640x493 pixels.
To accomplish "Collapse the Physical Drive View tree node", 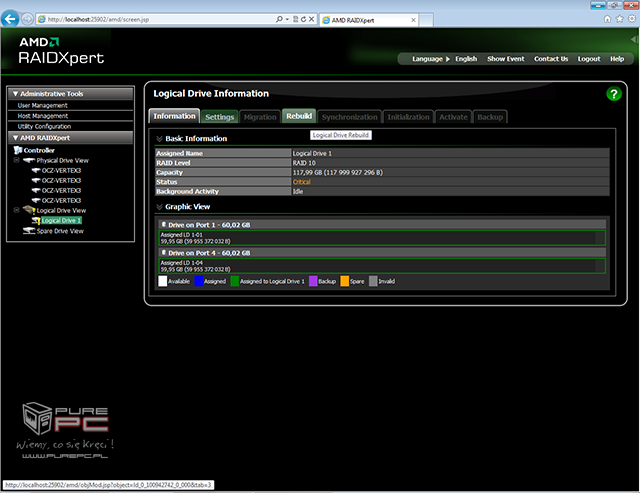I will (x=17, y=160).
